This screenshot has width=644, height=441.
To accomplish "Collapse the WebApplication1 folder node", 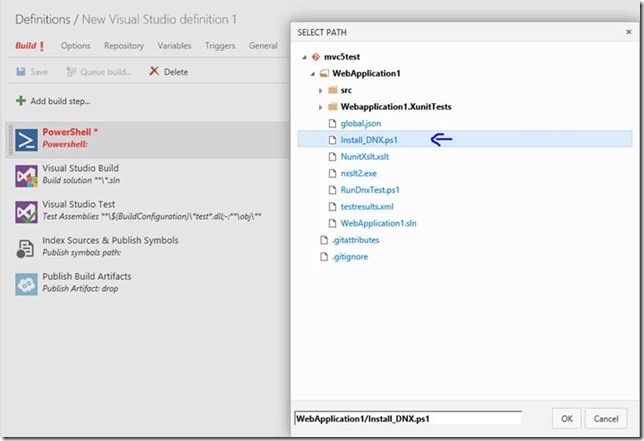I will [313, 74].
